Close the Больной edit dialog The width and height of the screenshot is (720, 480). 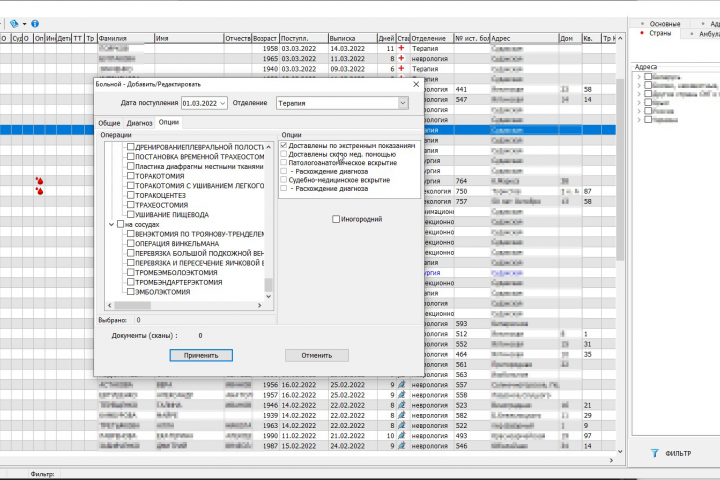(416, 84)
